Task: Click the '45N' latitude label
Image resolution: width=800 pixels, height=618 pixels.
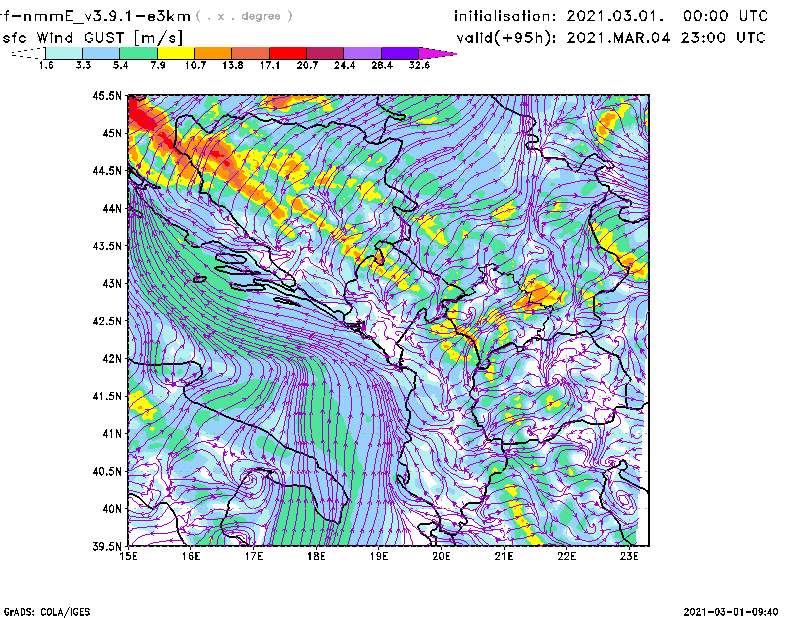Action: pos(112,133)
